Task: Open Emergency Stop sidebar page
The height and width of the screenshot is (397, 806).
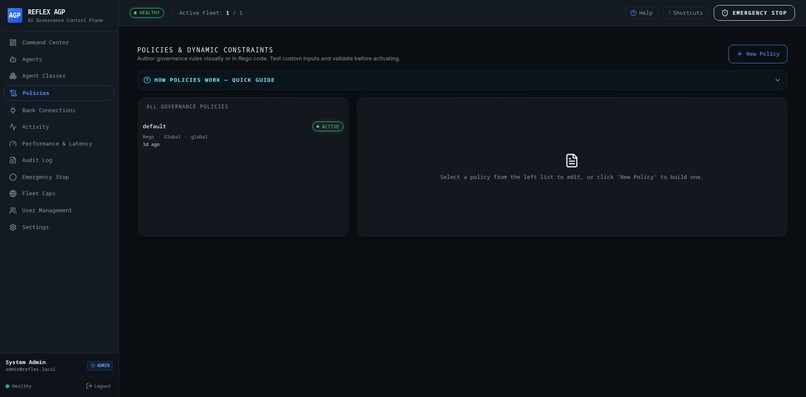Action: click(59, 177)
